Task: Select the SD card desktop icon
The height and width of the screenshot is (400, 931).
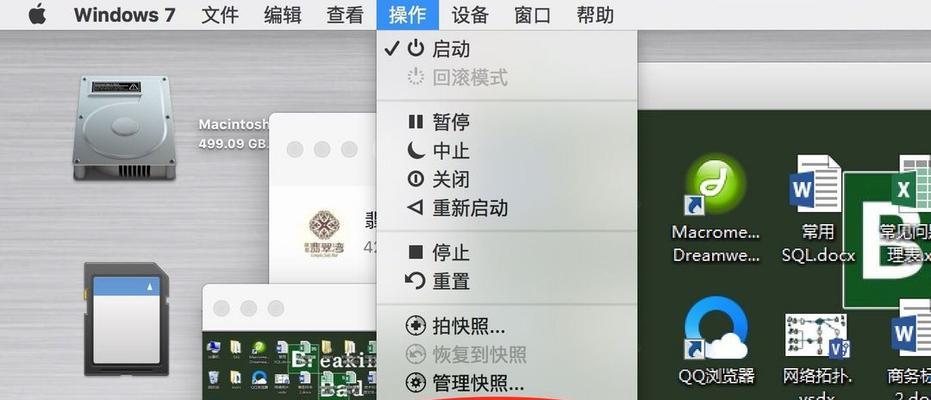Action: pyautogui.click(x=126, y=319)
